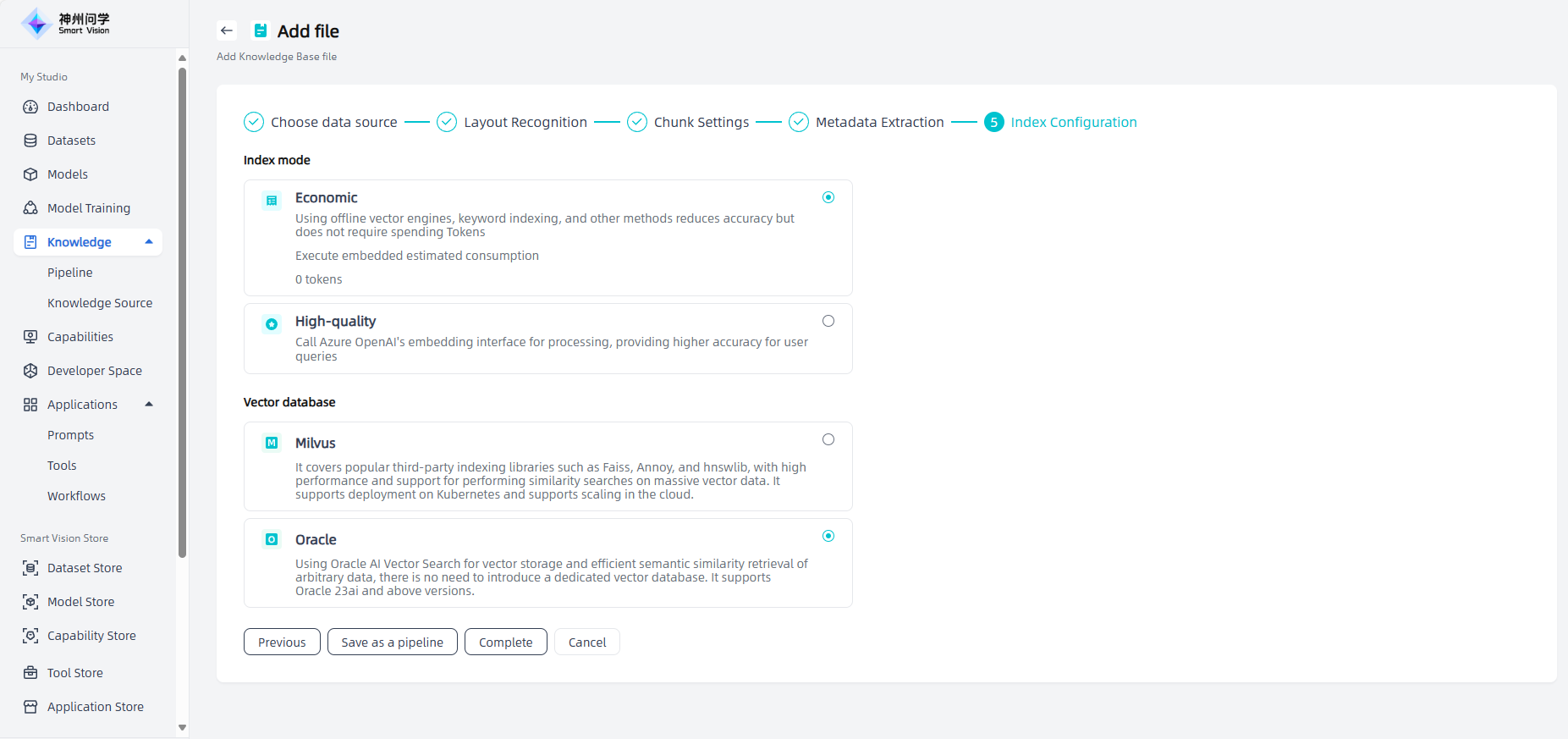Click the Developer Space icon
The height and width of the screenshot is (739, 1568).
(x=30, y=371)
